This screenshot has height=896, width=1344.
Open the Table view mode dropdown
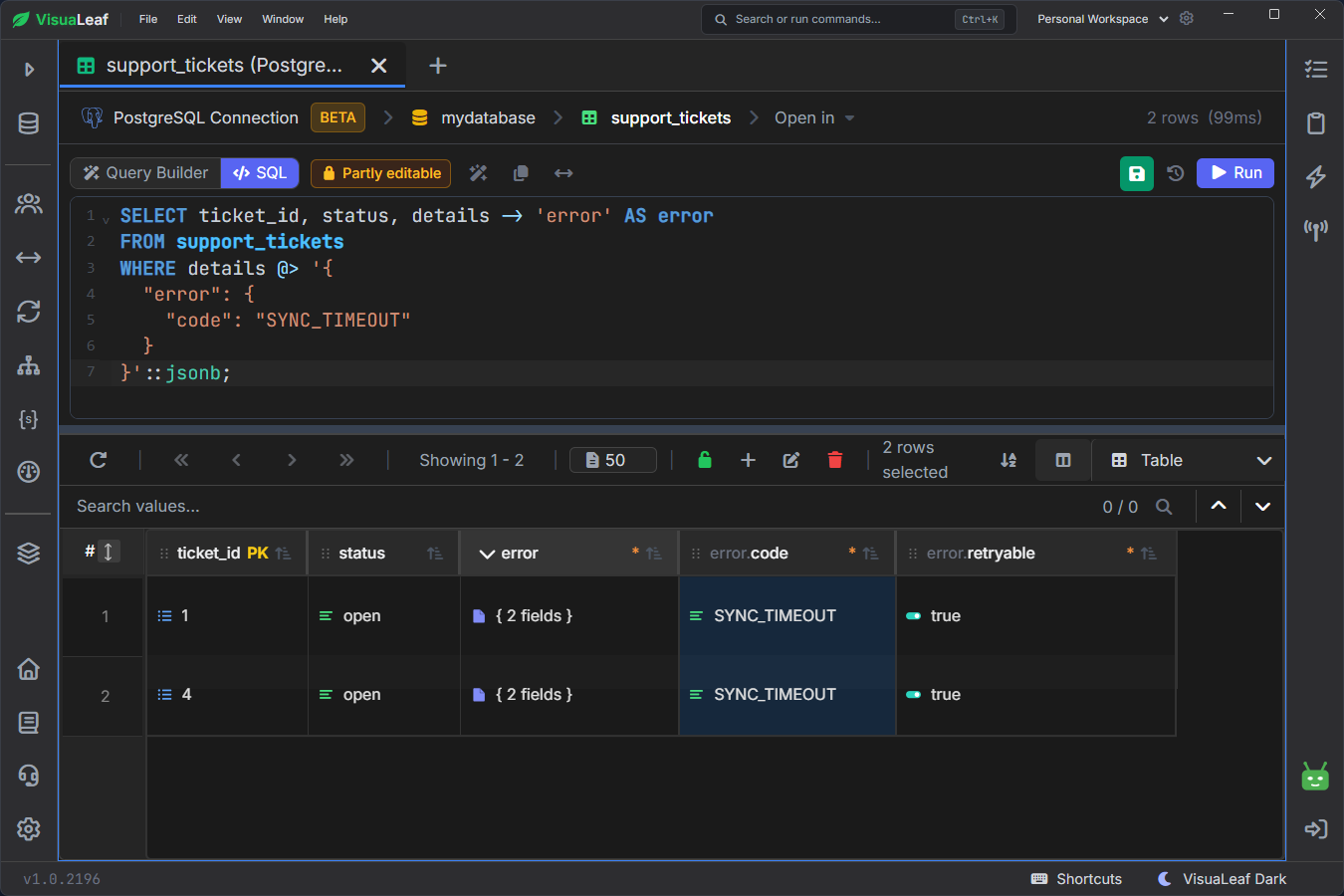pyautogui.click(x=1191, y=460)
